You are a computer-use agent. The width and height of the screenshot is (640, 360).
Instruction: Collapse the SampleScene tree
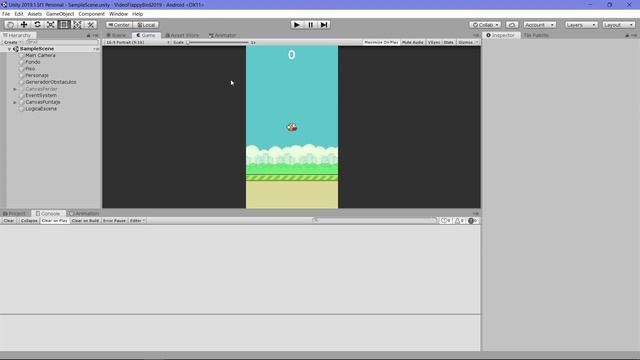9,49
